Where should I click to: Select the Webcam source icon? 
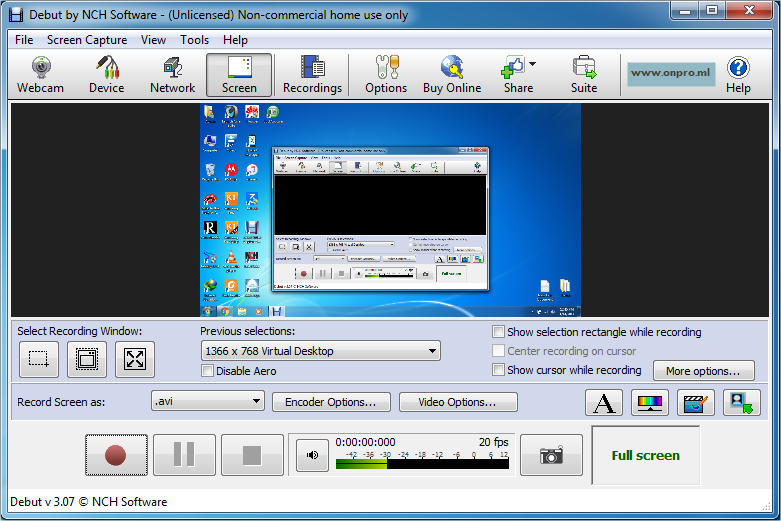[x=41, y=75]
